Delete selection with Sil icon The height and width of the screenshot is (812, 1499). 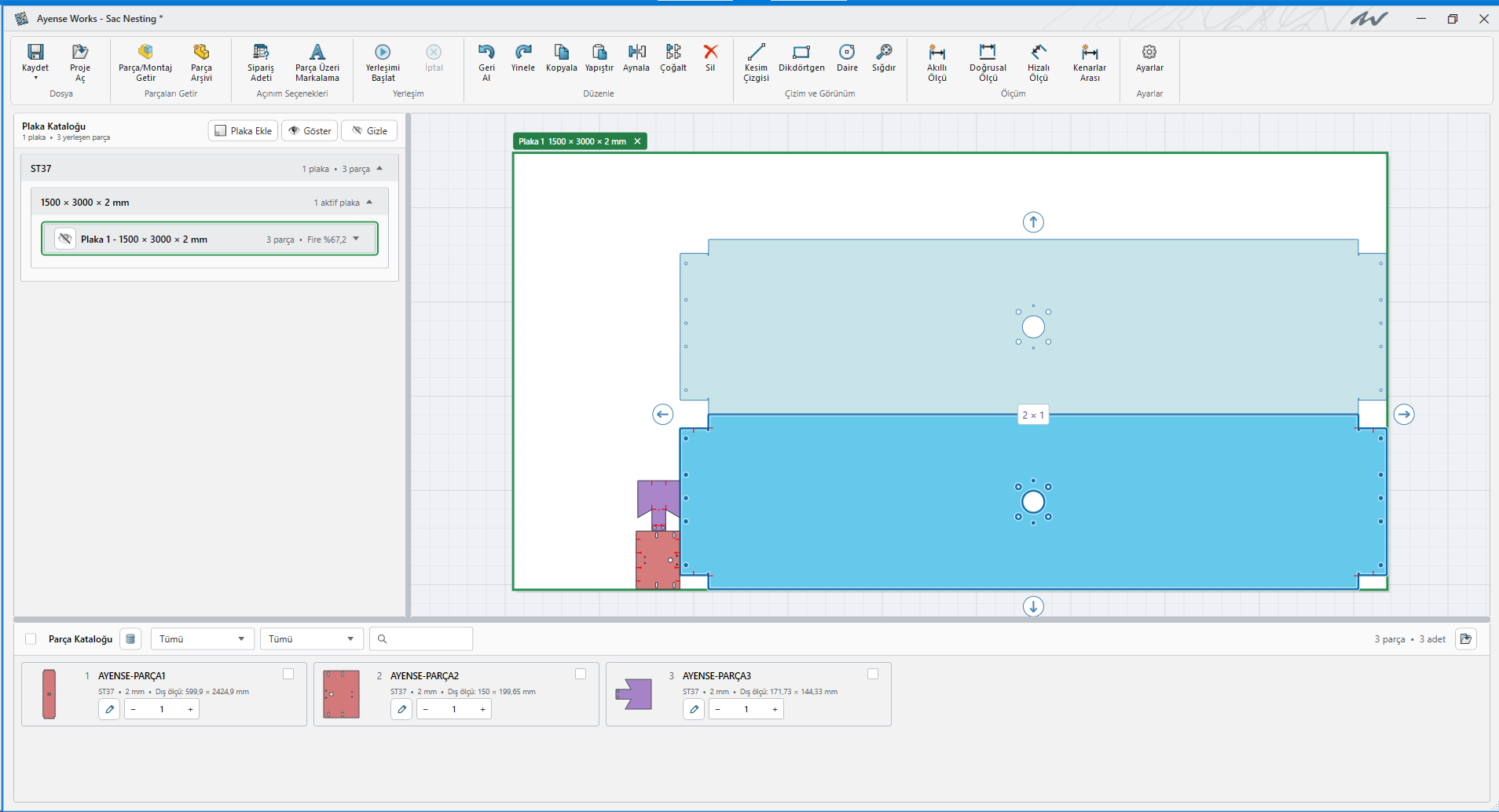[710, 52]
